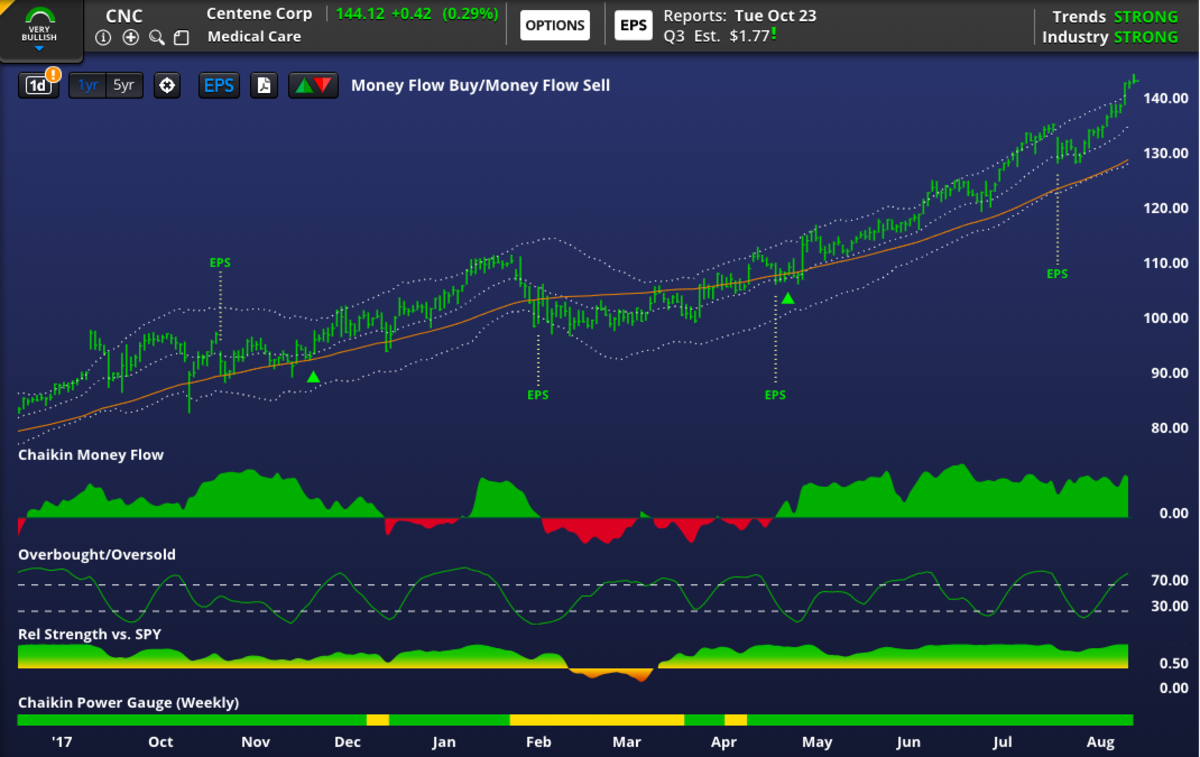Toggle EPS markers button in toolbar
This screenshot has height=757, width=1200.
[x=219, y=85]
